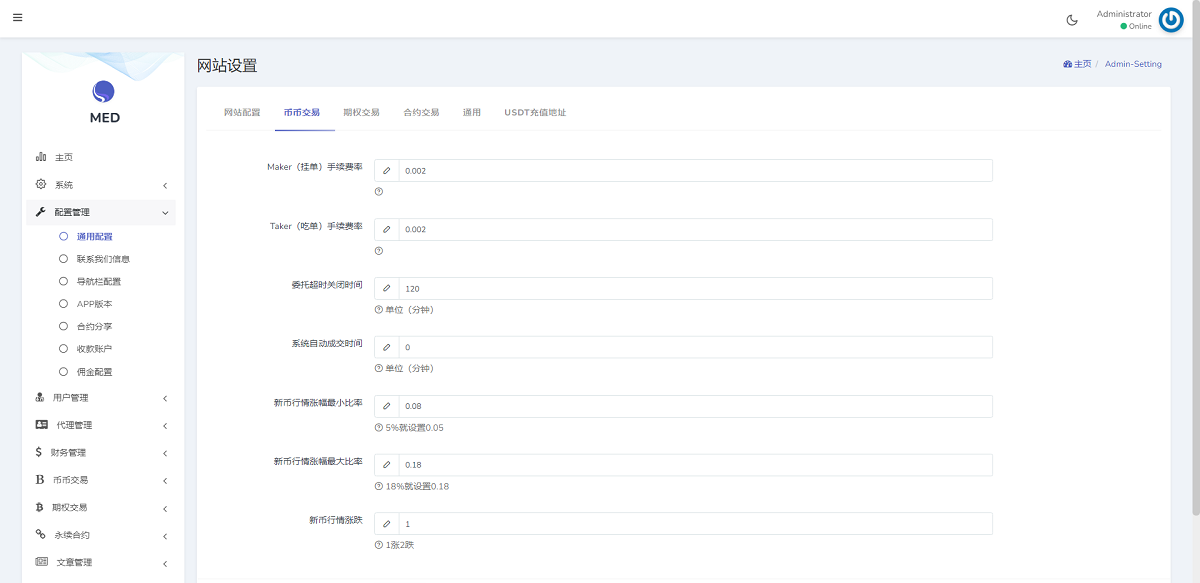Click the 新币行情涨幅最大比率 input field
The image size is (1200, 583).
point(695,465)
